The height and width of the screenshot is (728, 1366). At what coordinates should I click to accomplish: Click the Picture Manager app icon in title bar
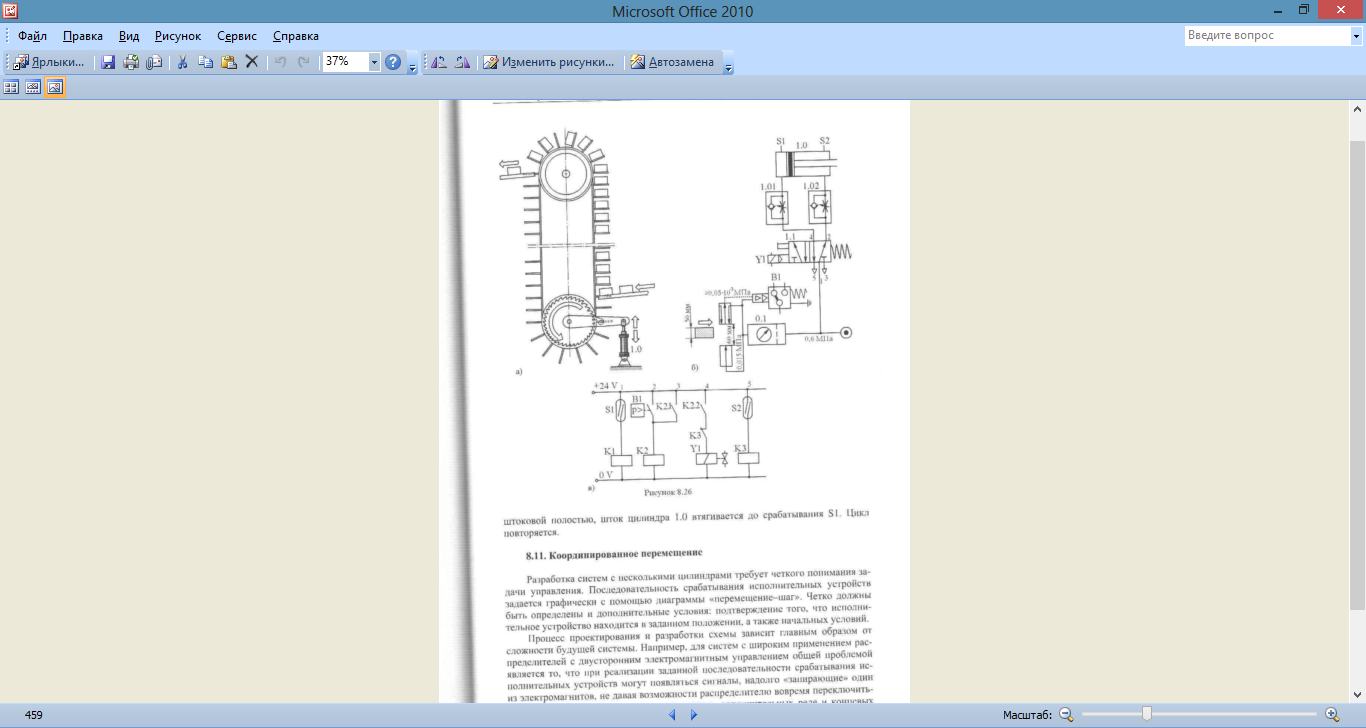(11, 11)
